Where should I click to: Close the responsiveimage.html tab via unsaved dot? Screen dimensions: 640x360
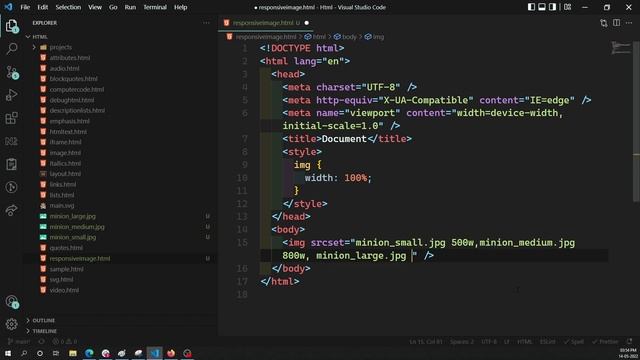tap(307, 23)
